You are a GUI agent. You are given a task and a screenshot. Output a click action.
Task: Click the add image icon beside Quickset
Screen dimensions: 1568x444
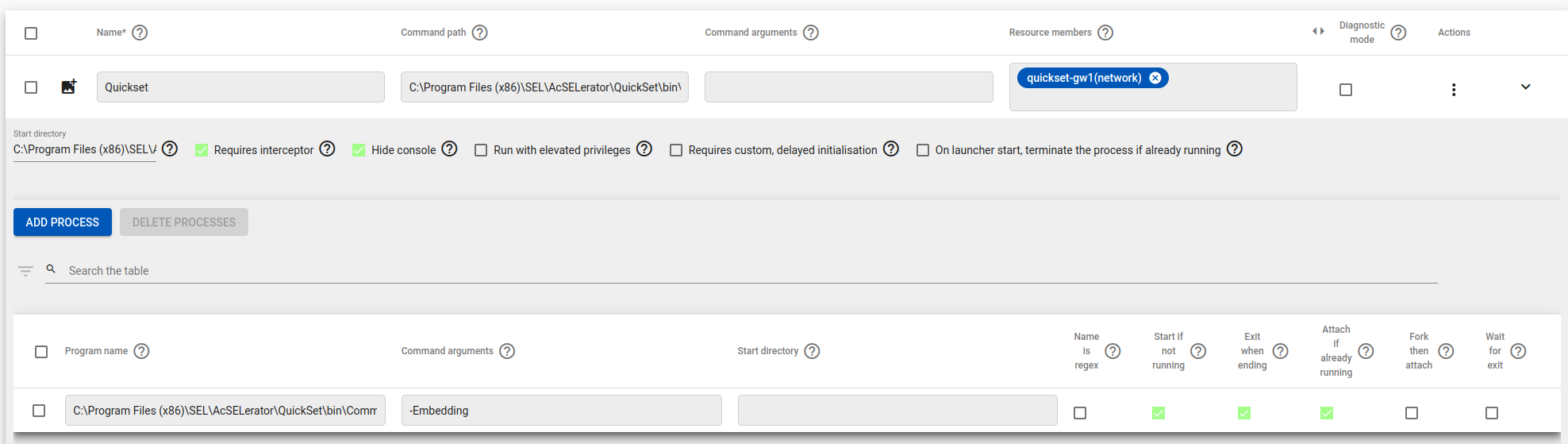69,87
